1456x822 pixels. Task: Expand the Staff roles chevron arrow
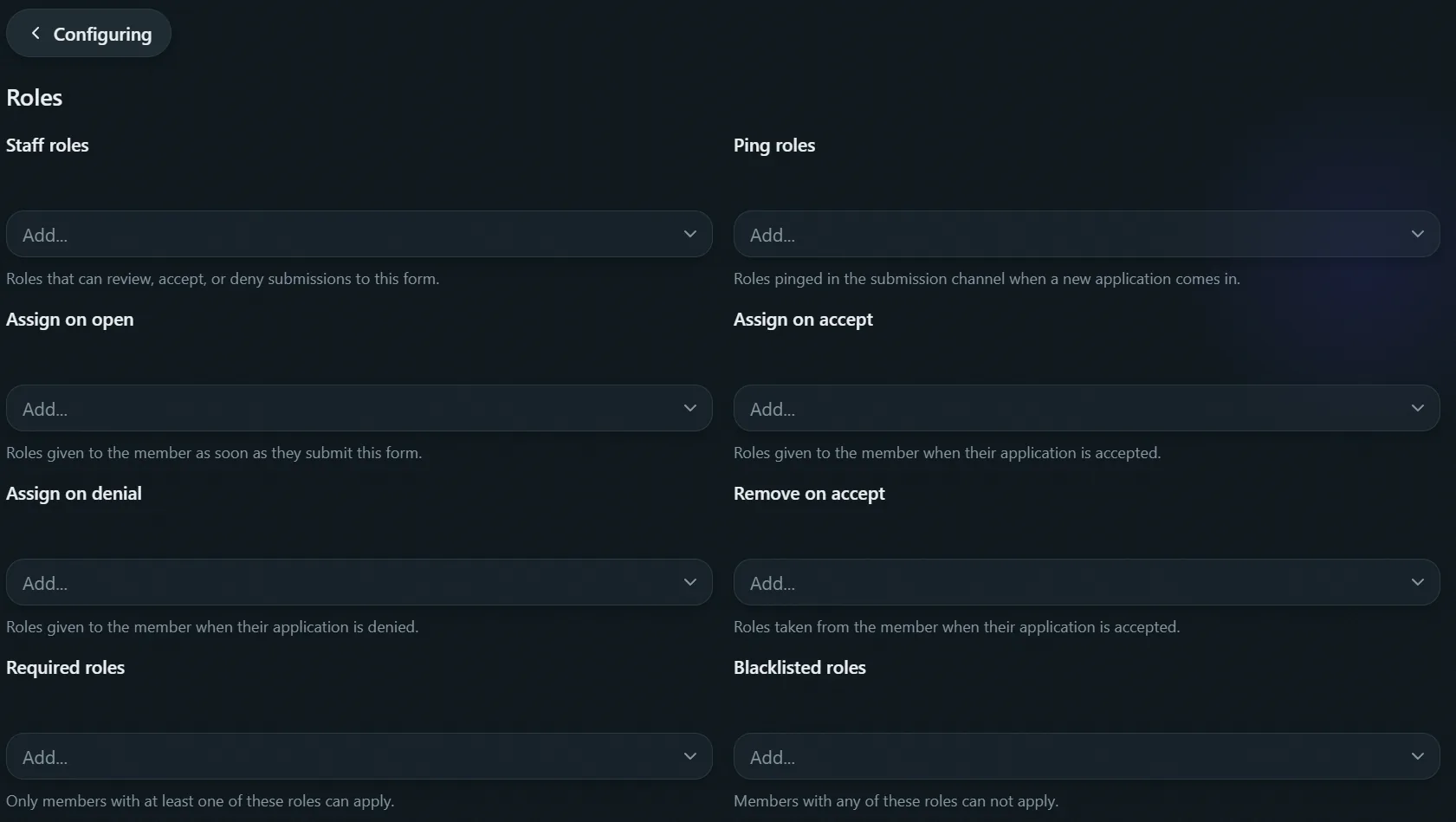click(x=689, y=234)
